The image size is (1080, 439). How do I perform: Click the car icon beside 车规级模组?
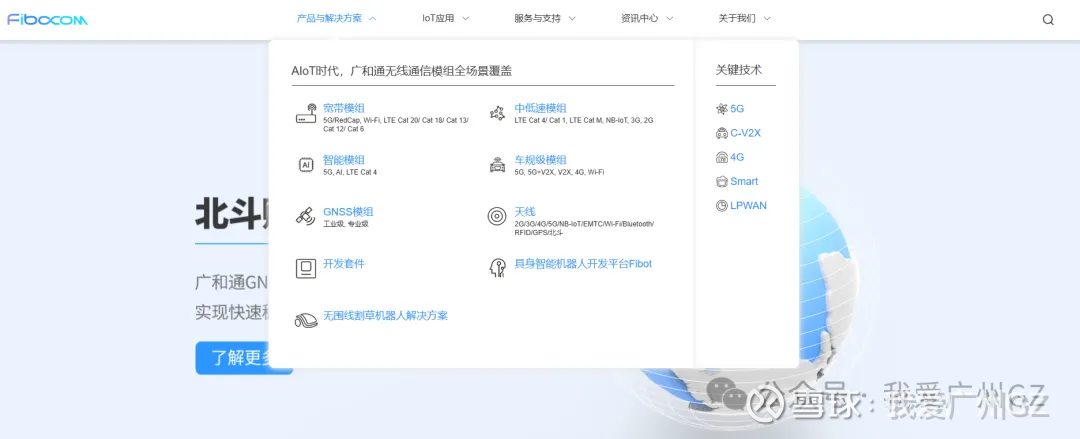[497, 165]
